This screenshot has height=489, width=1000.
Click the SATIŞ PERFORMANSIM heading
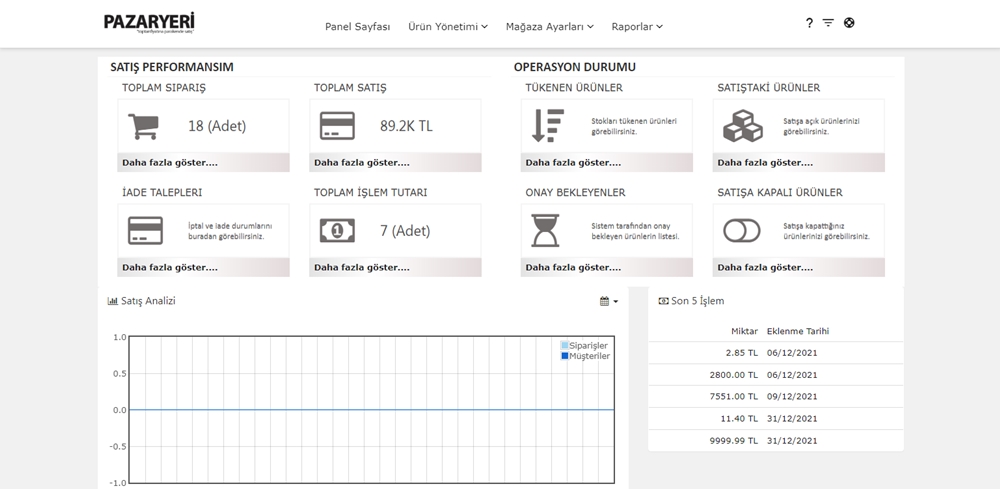coord(172,67)
